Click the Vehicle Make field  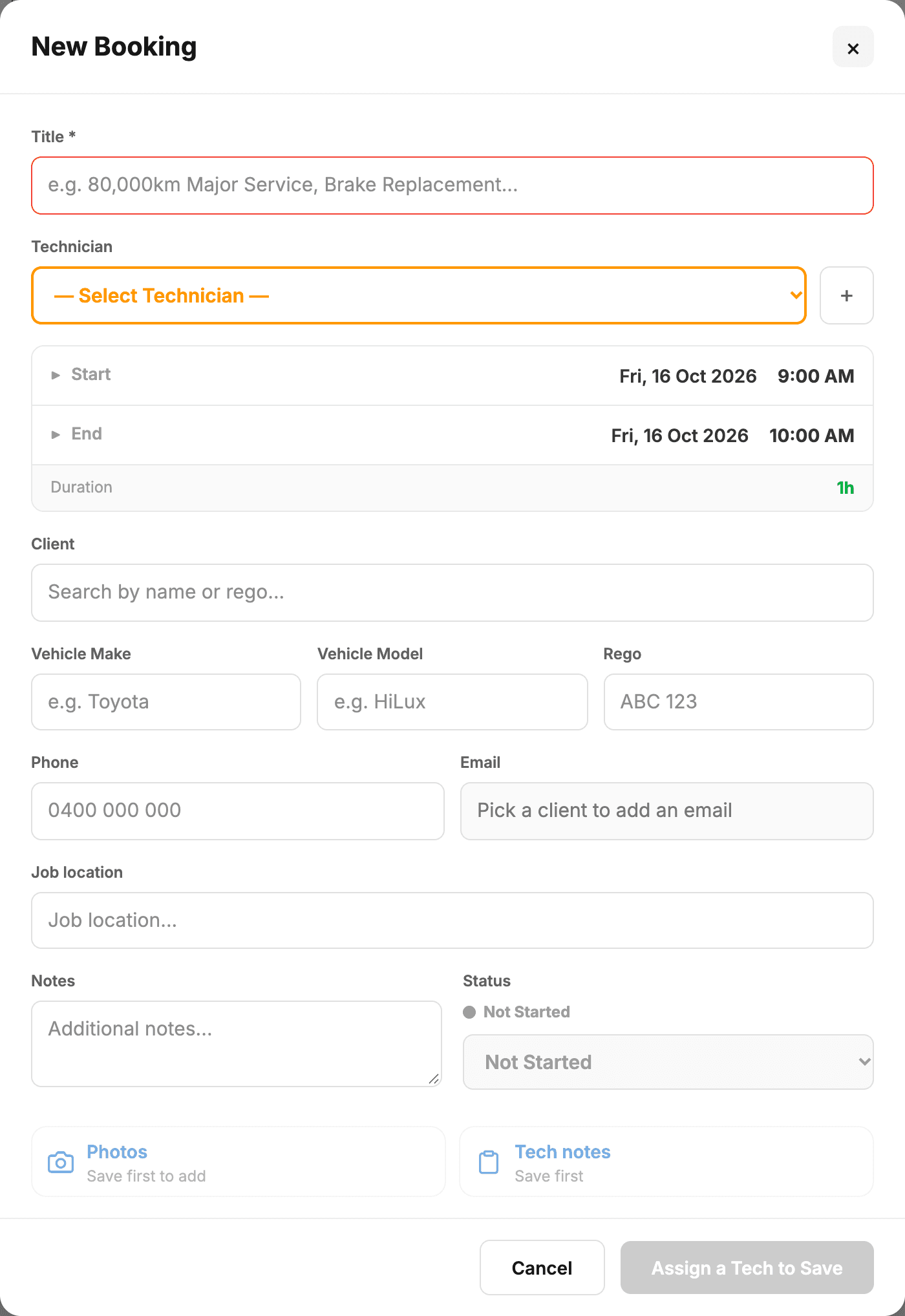coord(166,702)
